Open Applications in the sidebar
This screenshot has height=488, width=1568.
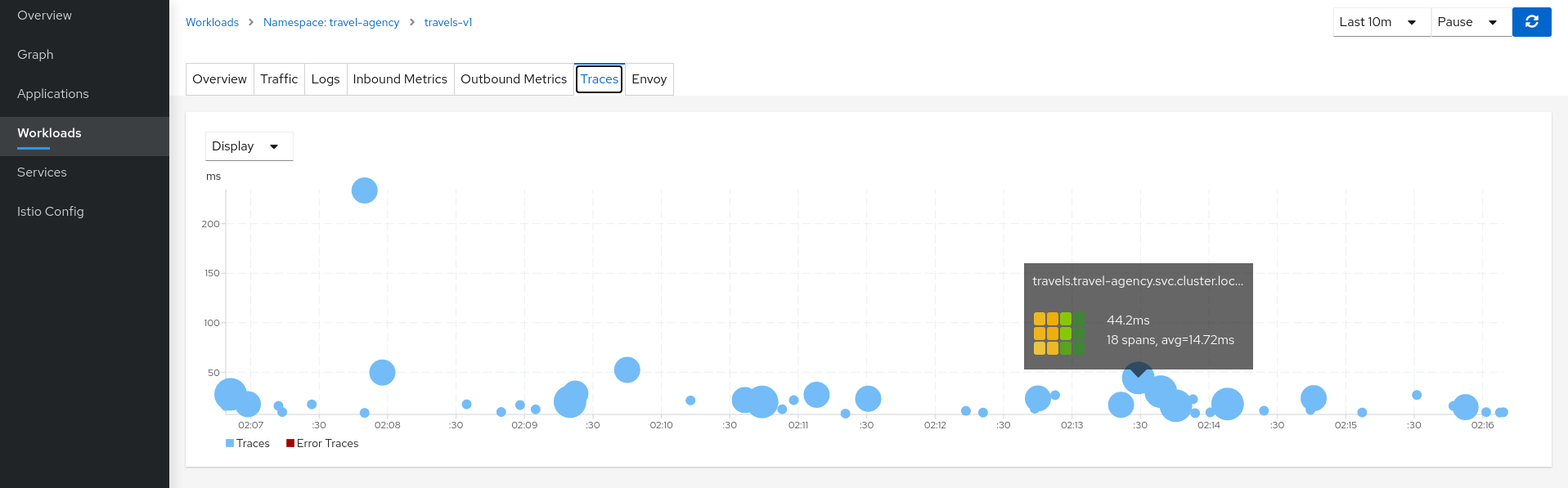pyautogui.click(x=53, y=94)
